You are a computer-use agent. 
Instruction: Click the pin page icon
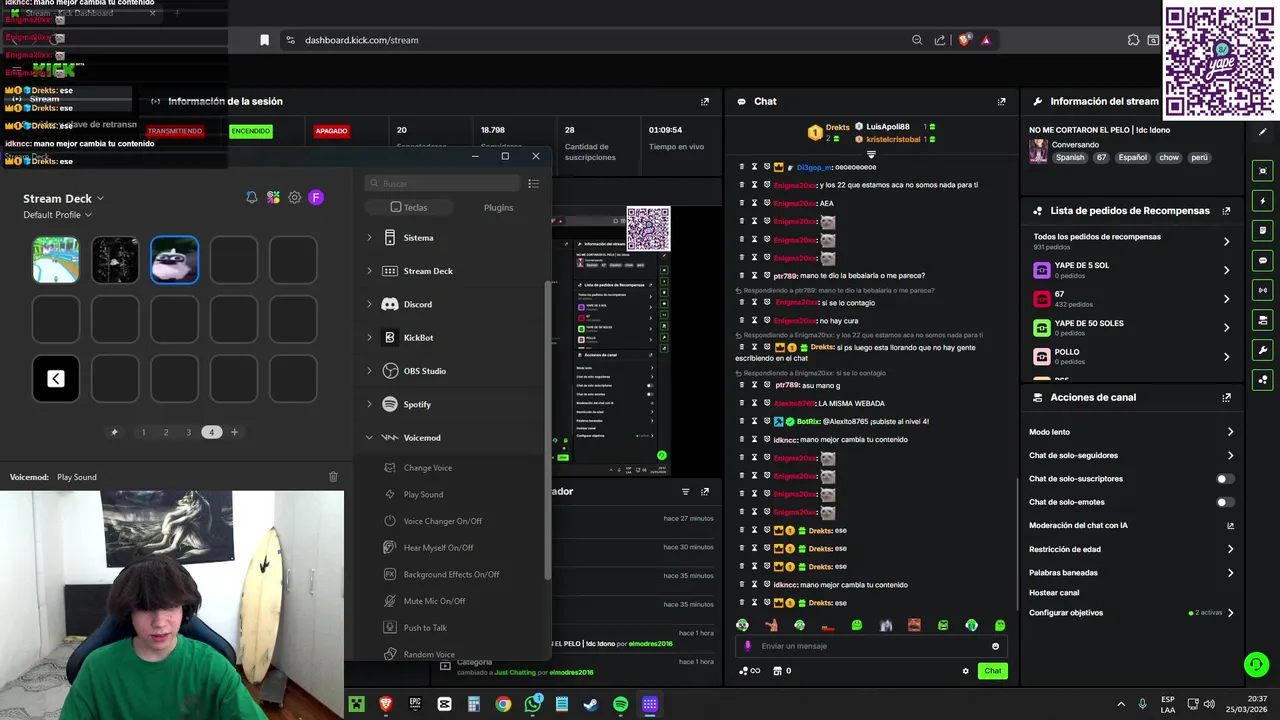pyautogui.click(x=114, y=432)
